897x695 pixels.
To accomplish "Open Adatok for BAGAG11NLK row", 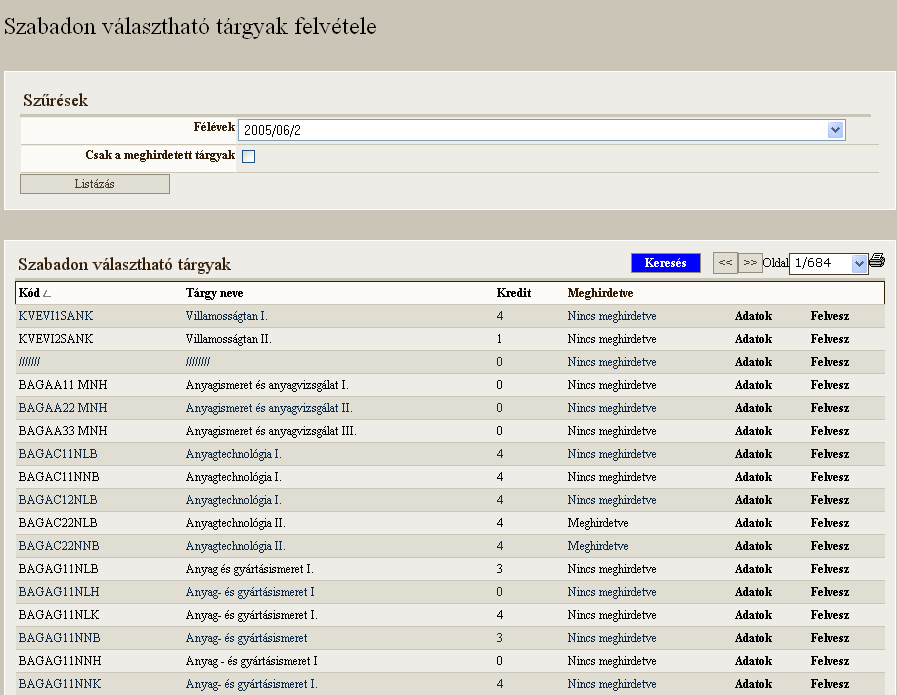I will (x=753, y=615).
